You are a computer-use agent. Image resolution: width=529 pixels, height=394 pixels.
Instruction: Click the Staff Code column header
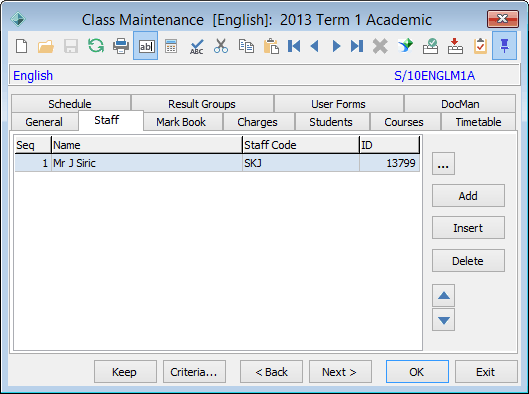(301, 145)
